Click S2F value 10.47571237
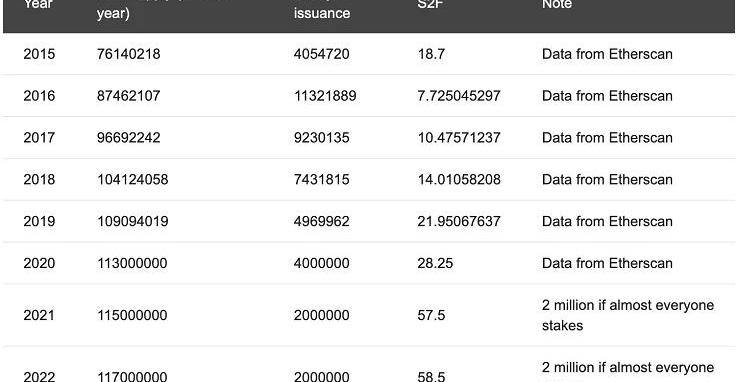This screenshot has width=738, height=382. click(x=459, y=138)
